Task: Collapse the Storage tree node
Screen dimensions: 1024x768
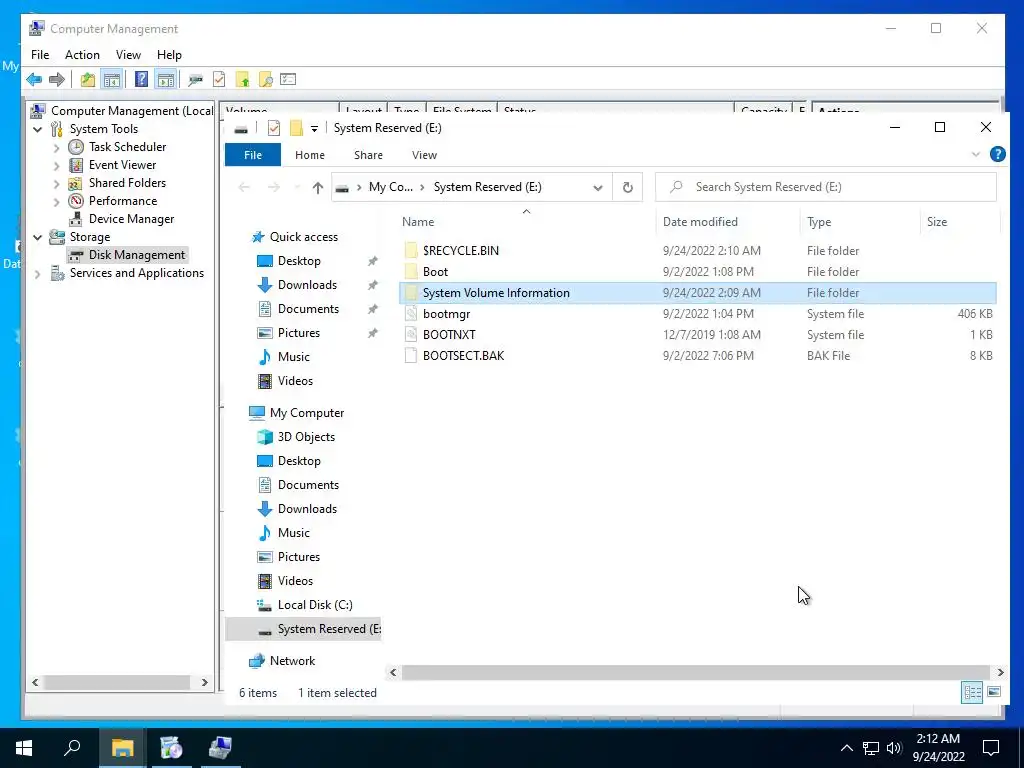Action: coord(38,238)
